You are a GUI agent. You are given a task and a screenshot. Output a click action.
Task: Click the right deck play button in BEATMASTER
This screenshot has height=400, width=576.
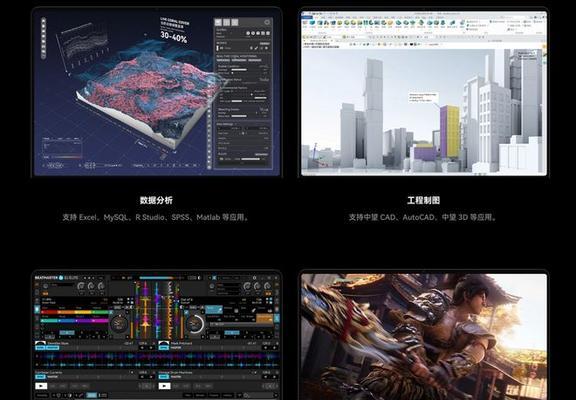pos(164,386)
